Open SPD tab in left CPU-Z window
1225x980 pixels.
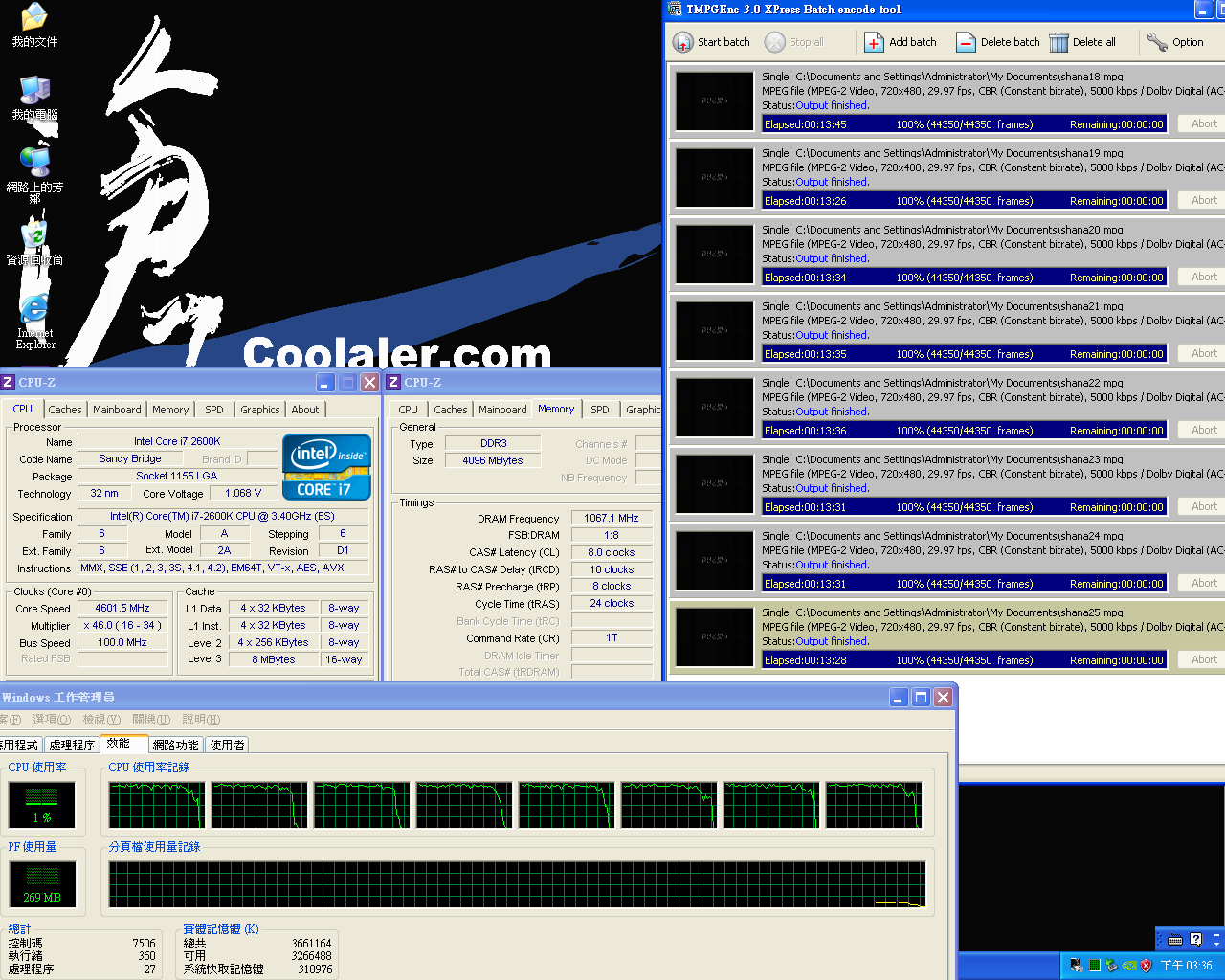coord(214,410)
